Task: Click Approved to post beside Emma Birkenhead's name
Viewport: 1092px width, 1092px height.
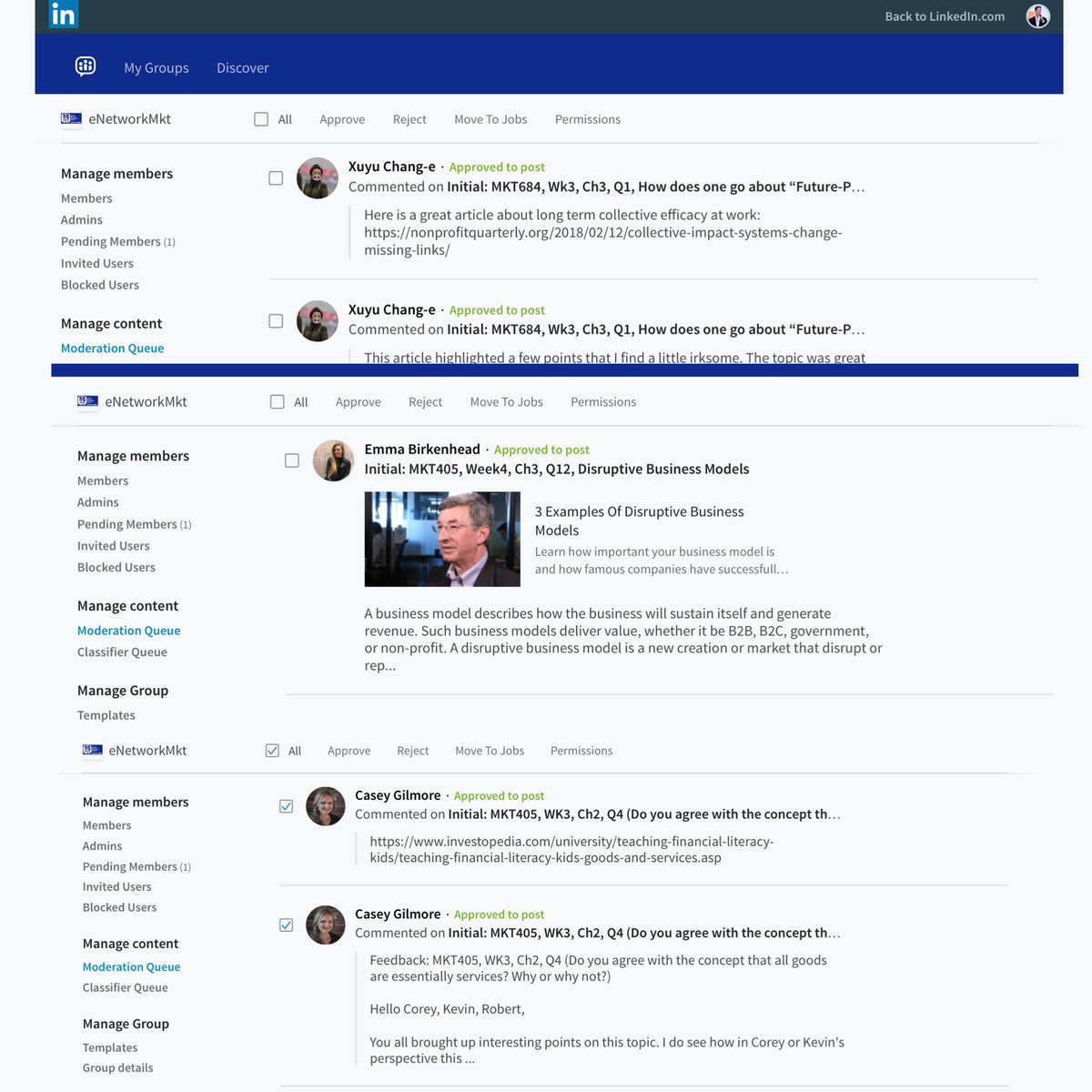Action: (x=542, y=450)
